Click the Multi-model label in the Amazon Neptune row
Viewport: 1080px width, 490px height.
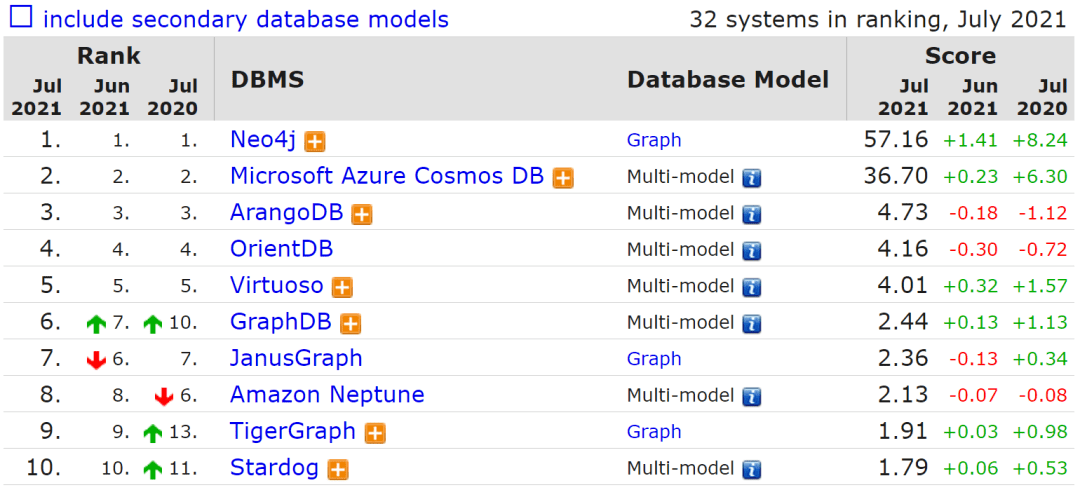click(680, 396)
